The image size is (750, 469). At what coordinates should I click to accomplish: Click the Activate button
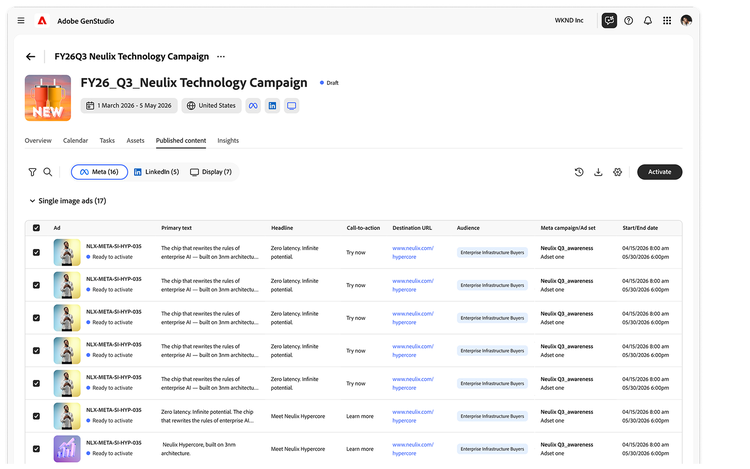point(660,172)
